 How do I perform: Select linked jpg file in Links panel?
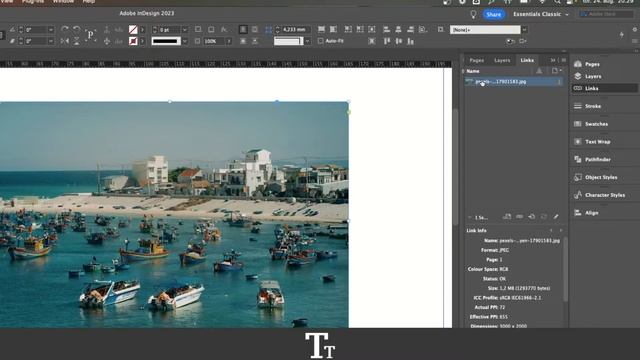(x=514, y=82)
